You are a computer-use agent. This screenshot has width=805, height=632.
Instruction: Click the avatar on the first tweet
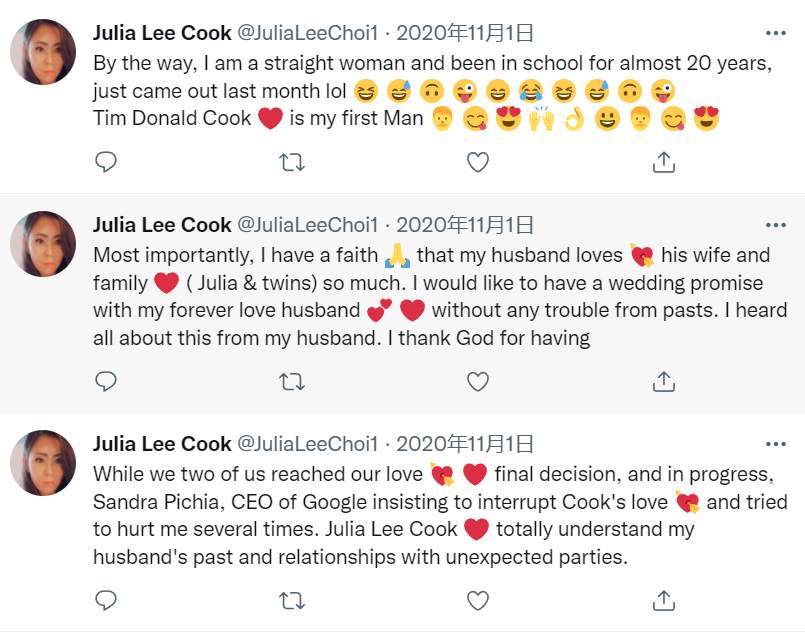point(43,52)
